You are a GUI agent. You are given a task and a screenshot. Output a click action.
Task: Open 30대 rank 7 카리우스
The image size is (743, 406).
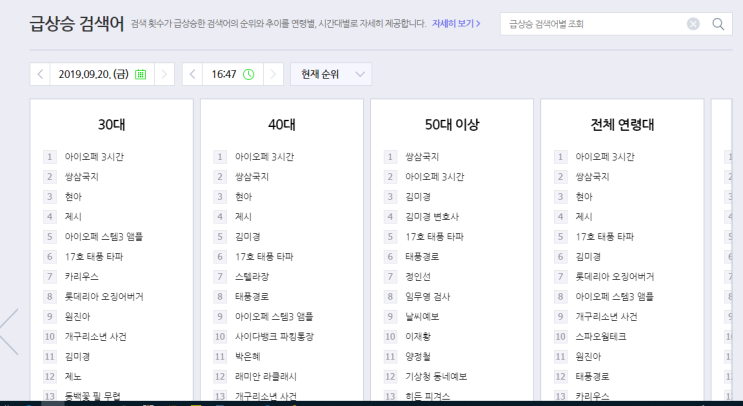[x=82, y=276]
